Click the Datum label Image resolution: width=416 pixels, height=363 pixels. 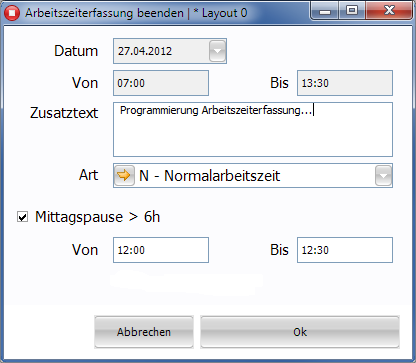(76, 51)
